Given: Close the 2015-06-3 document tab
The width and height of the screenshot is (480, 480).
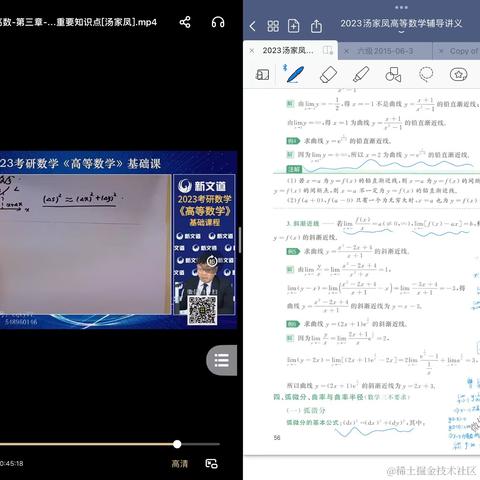Looking at the screenshot, I should click(x=346, y=51).
